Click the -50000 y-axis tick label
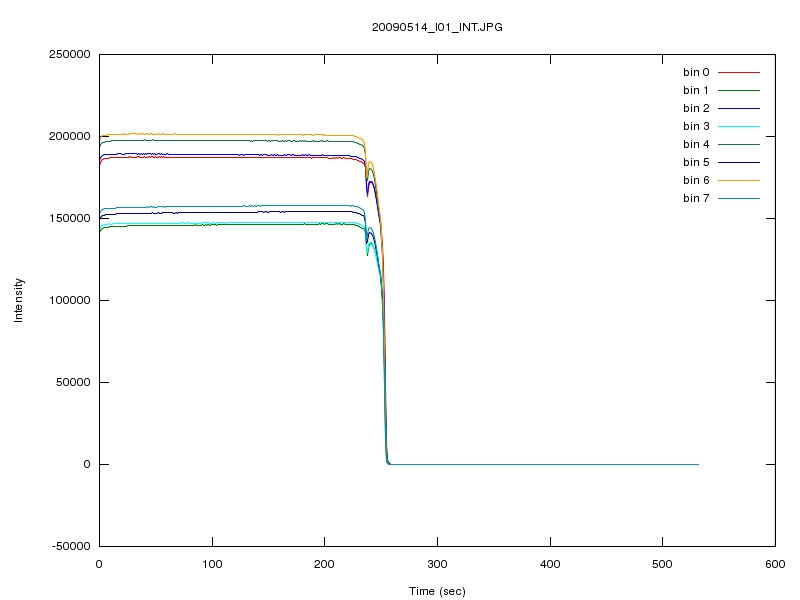The width and height of the screenshot is (800, 600). point(71,546)
